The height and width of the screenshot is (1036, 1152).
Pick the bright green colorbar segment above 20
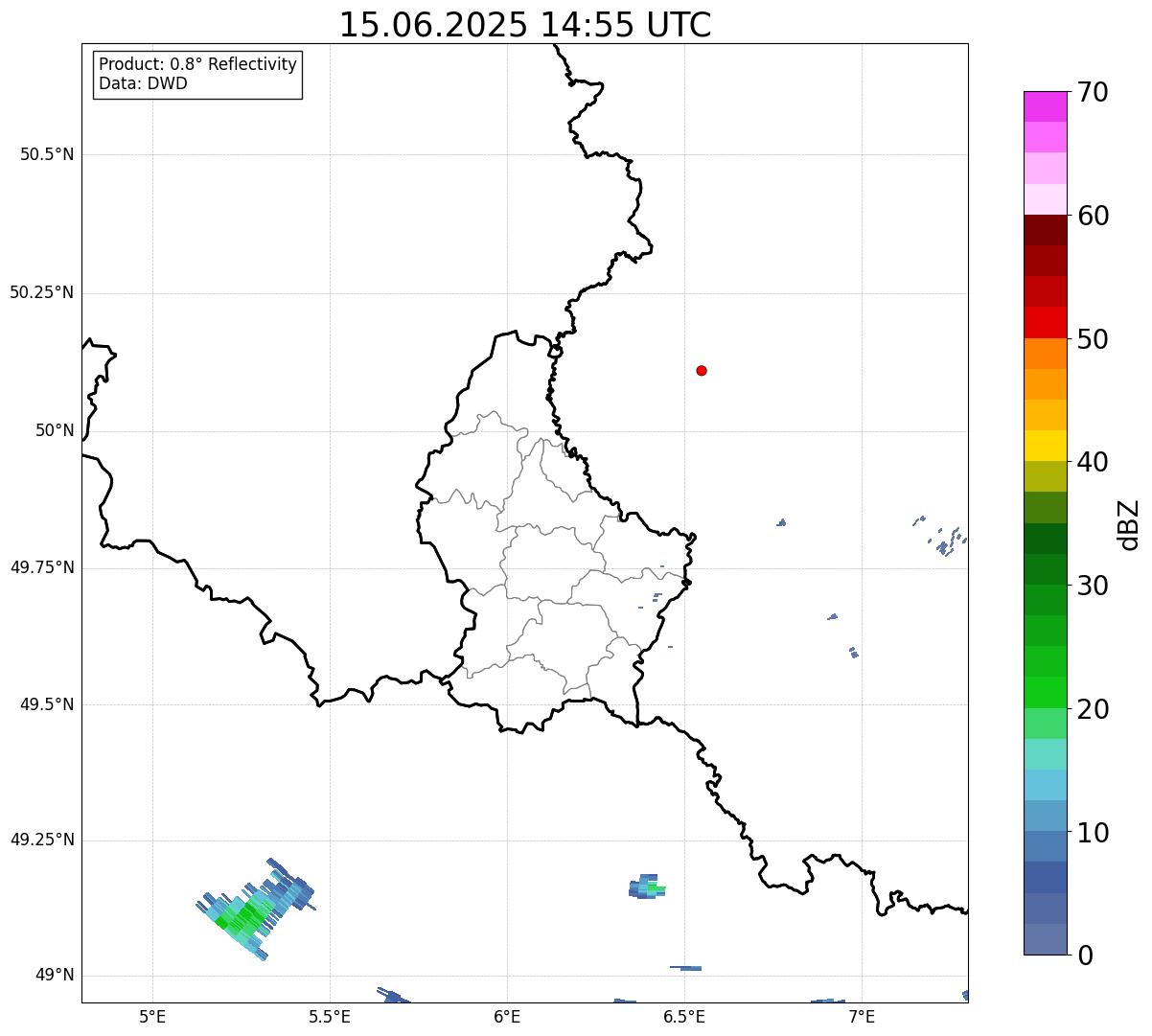coord(1045,692)
